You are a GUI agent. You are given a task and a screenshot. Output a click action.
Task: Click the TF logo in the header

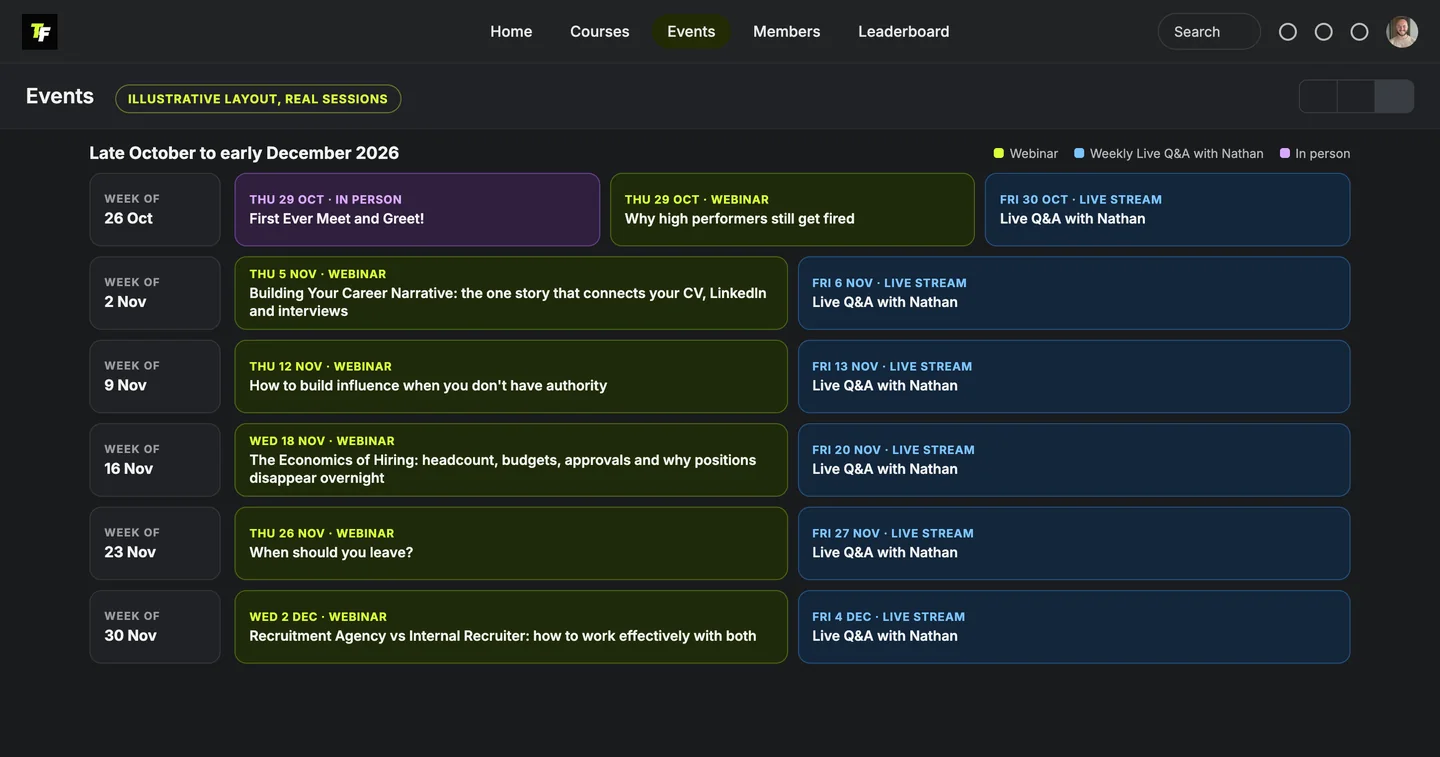pyautogui.click(x=40, y=32)
